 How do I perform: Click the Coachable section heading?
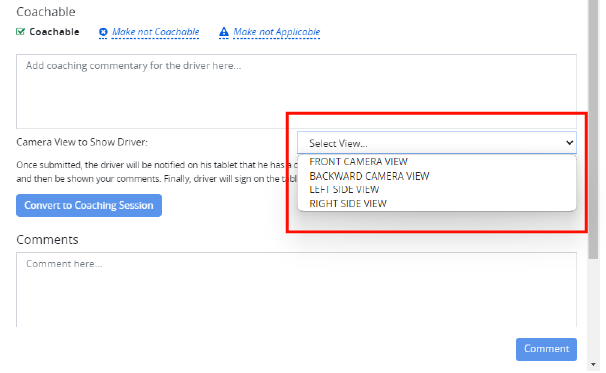point(46,12)
